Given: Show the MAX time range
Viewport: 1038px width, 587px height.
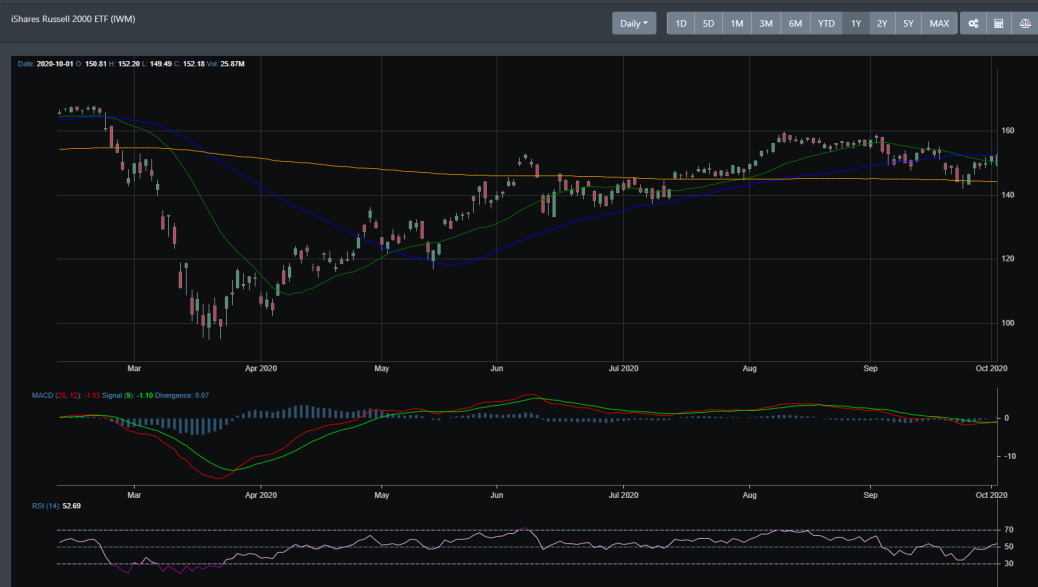Looking at the screenshot, I should (939, 23).
